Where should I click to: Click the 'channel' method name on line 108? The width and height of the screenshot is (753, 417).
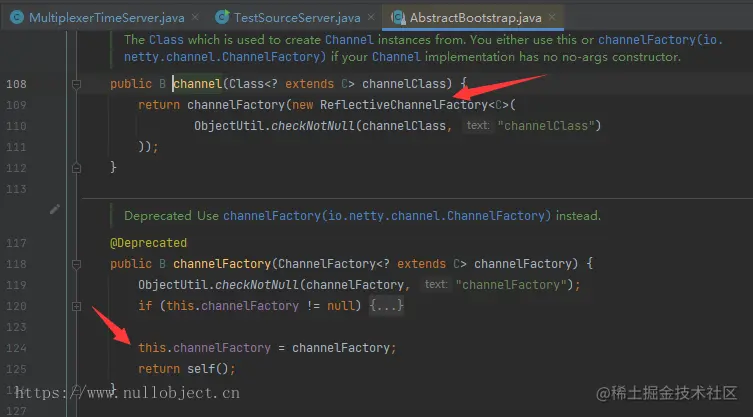[197, 84]
